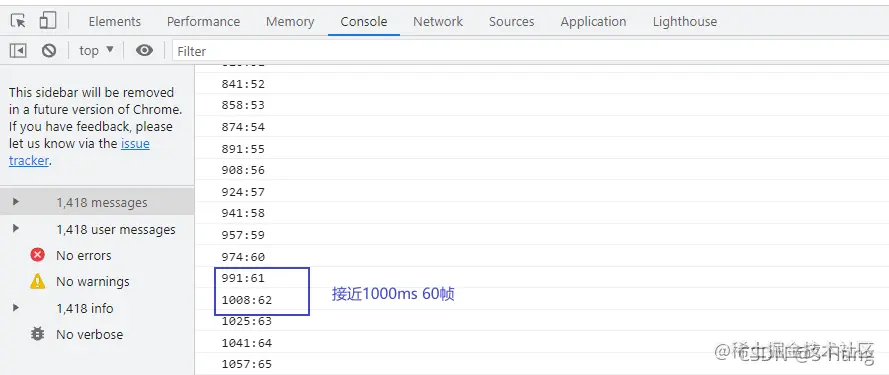The width and height of the screenshot is (889, 375).
Task: Select the 1008:62 console log line
Action: (541, 300)
